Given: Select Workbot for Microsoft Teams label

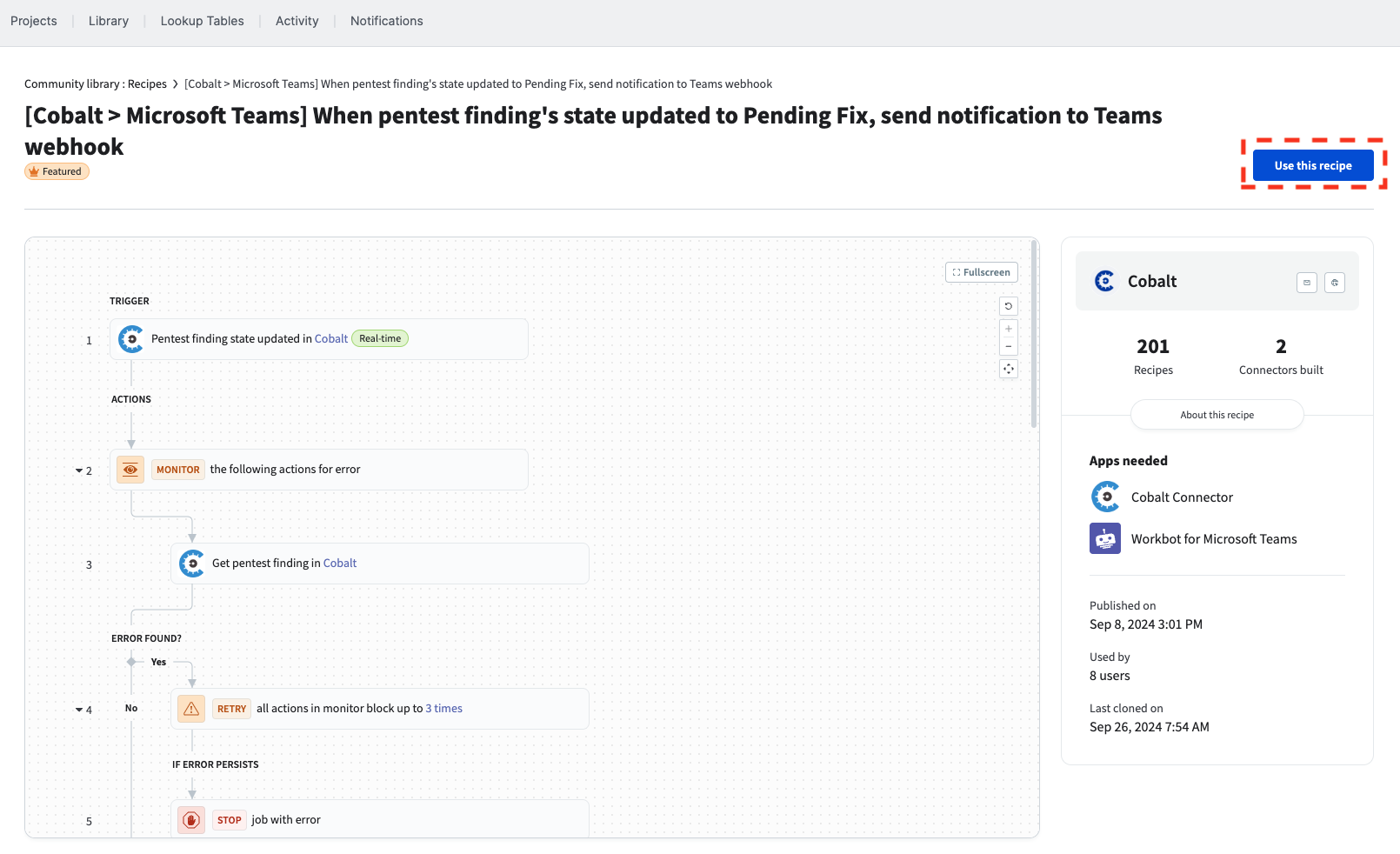Looking at the screenshot, I should [x=1214, y=539].
